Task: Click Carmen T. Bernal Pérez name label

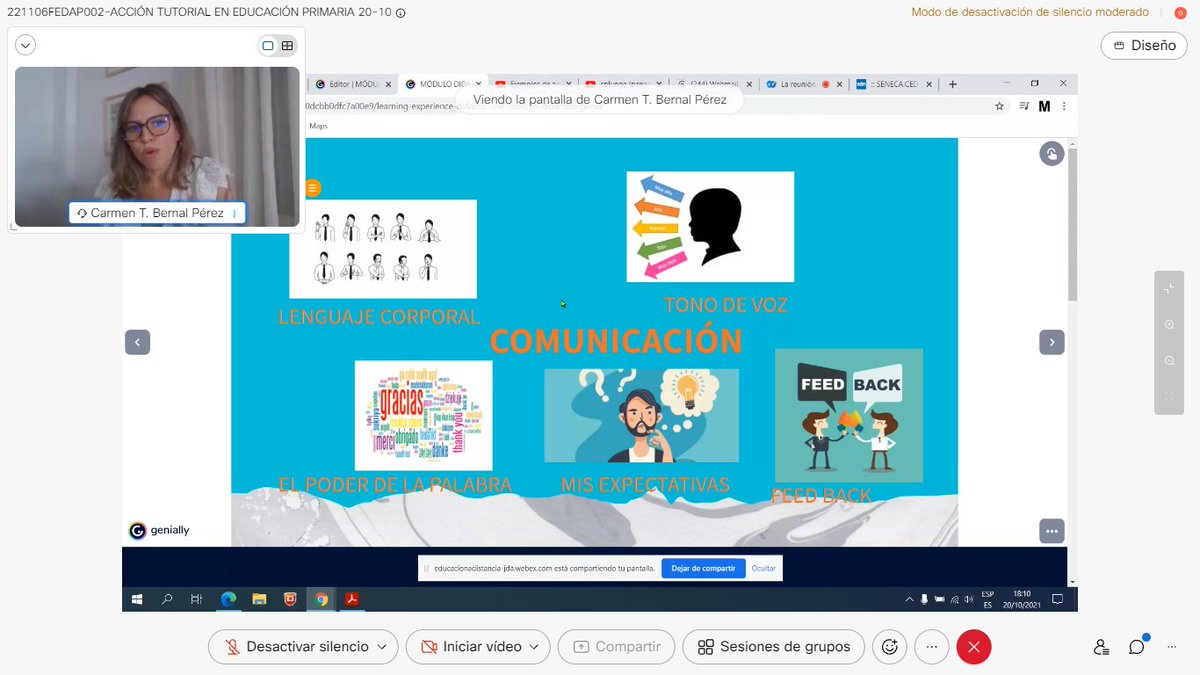Action: coord(157,213)
